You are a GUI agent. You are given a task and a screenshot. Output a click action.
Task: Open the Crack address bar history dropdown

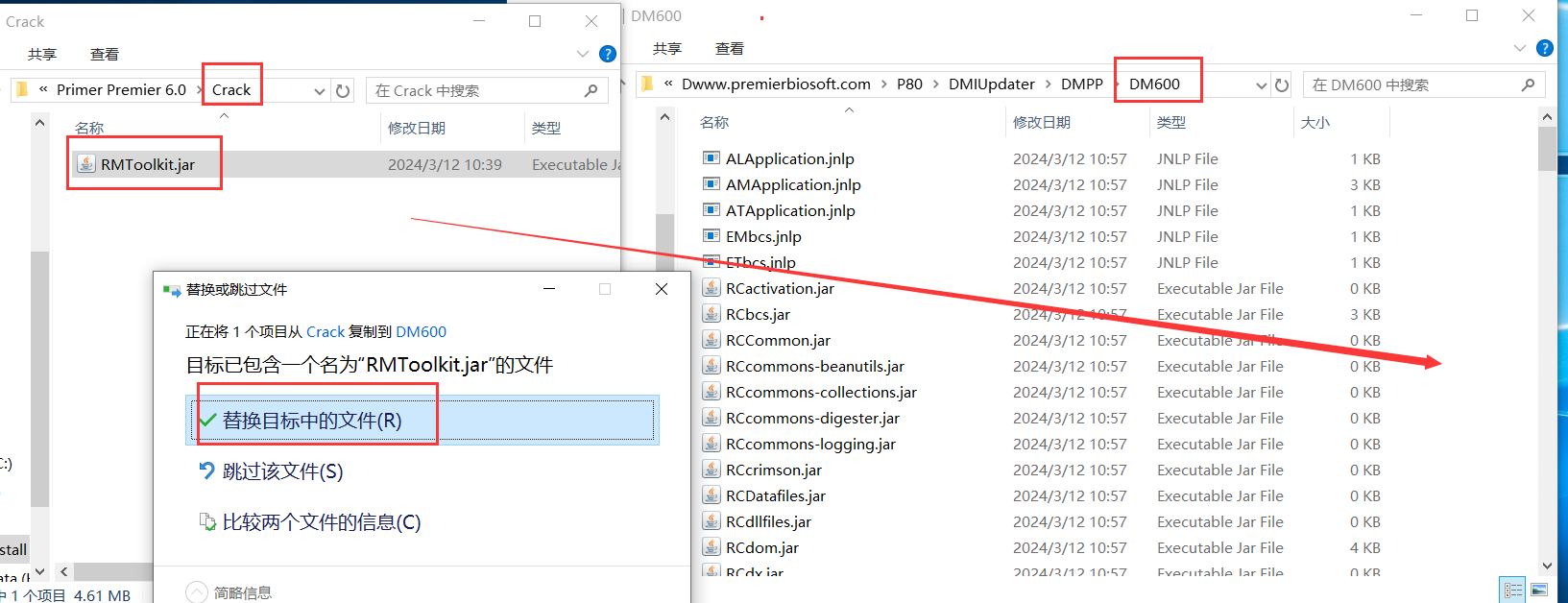click(320, 91)
